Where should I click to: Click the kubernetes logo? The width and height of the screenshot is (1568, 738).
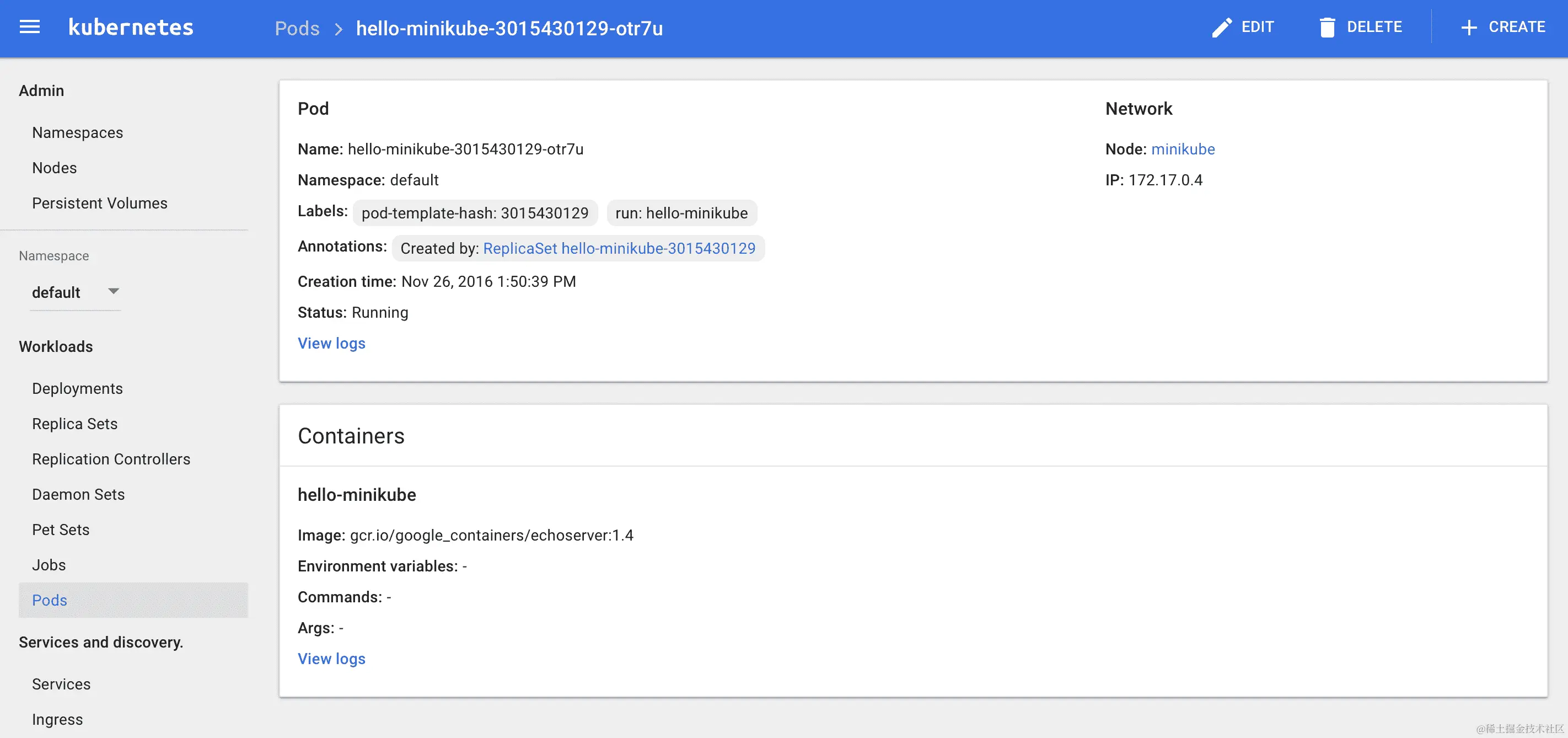(x=130, y=27)
